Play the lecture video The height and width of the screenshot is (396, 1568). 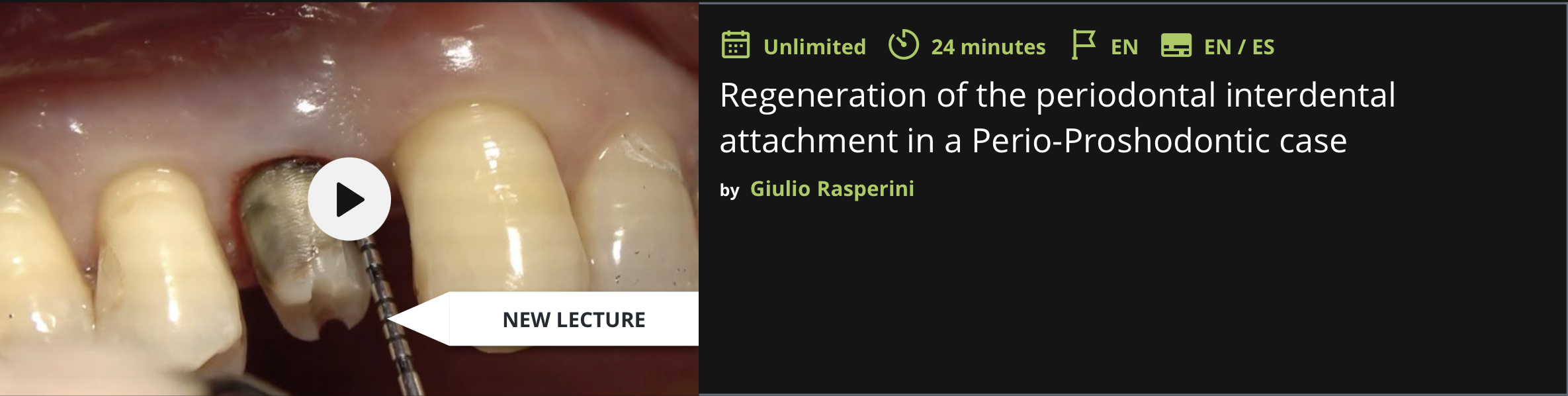[349, 199]
